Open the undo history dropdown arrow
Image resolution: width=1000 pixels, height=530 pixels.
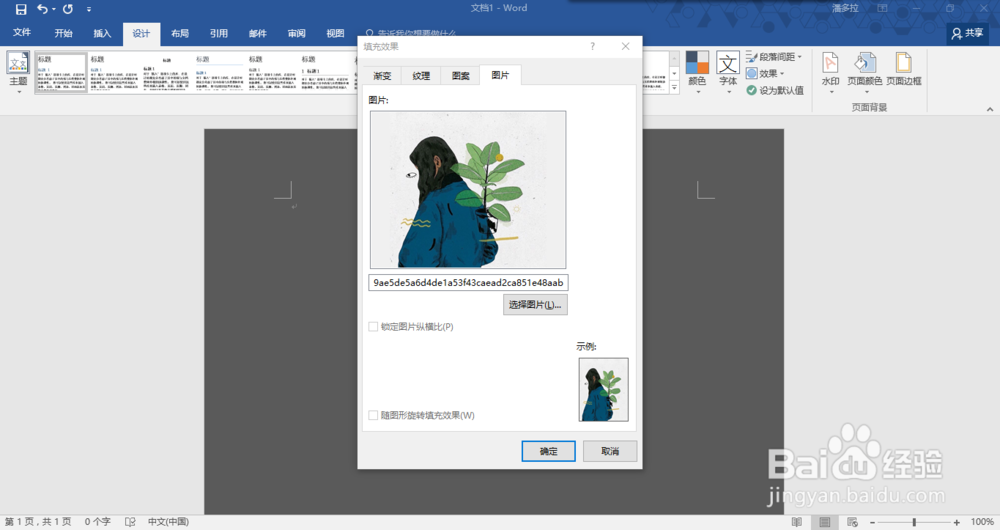pyautogui.click(x=54, y=9)
